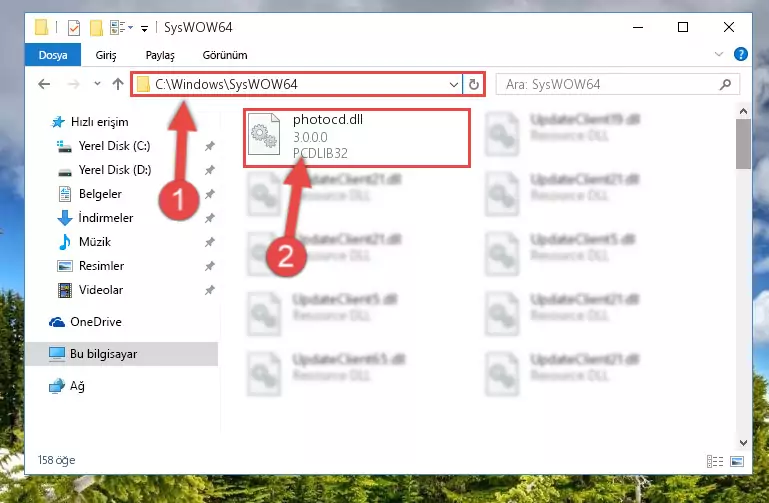Open the Customize Quick Access Toolbar dropdown

144,28
